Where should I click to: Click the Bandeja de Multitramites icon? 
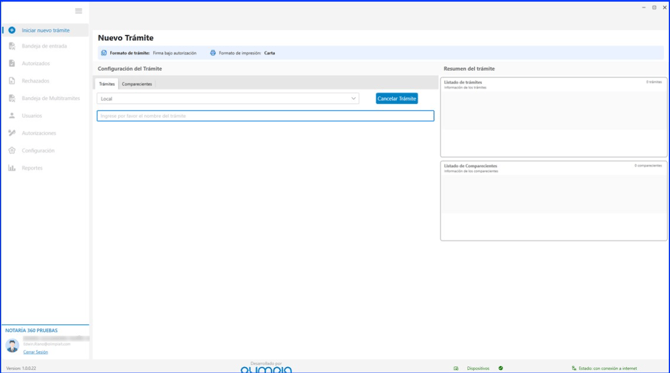point(12,98)
